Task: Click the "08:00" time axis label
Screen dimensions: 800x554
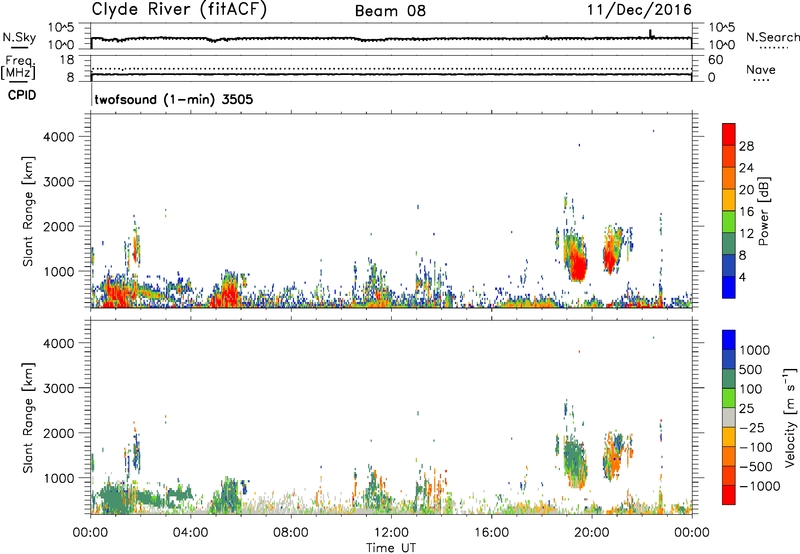Action: pyautogui.click(x=291, y=533)
